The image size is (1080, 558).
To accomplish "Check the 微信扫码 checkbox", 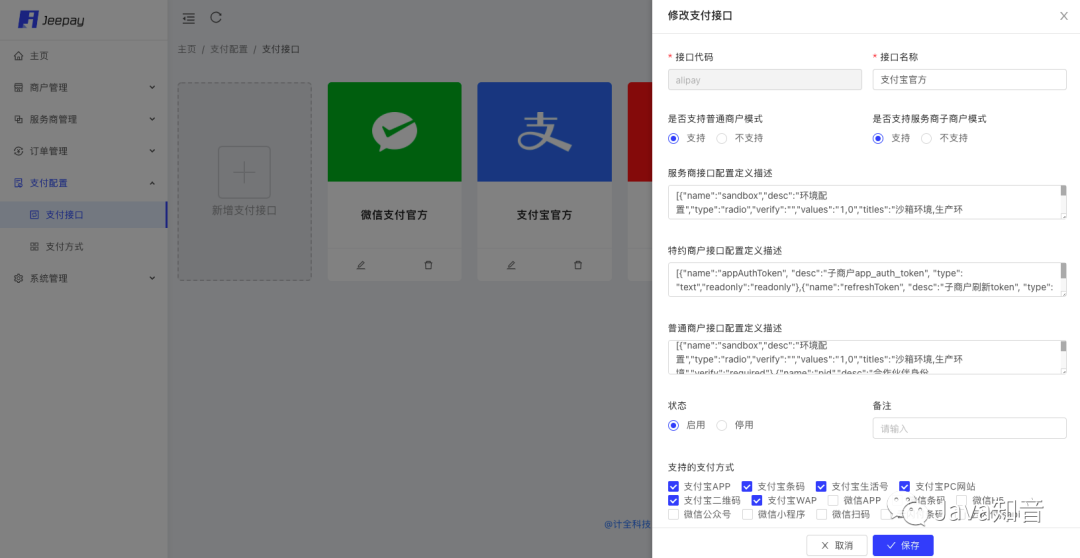I will [821, 514].
